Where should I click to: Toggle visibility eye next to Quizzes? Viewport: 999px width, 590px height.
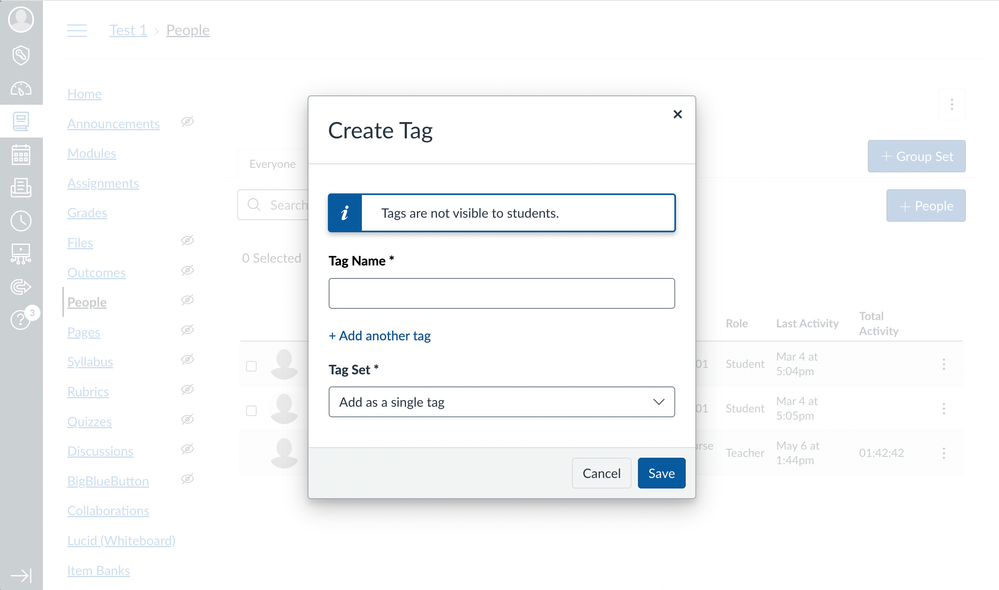click(x=187, y=419)
